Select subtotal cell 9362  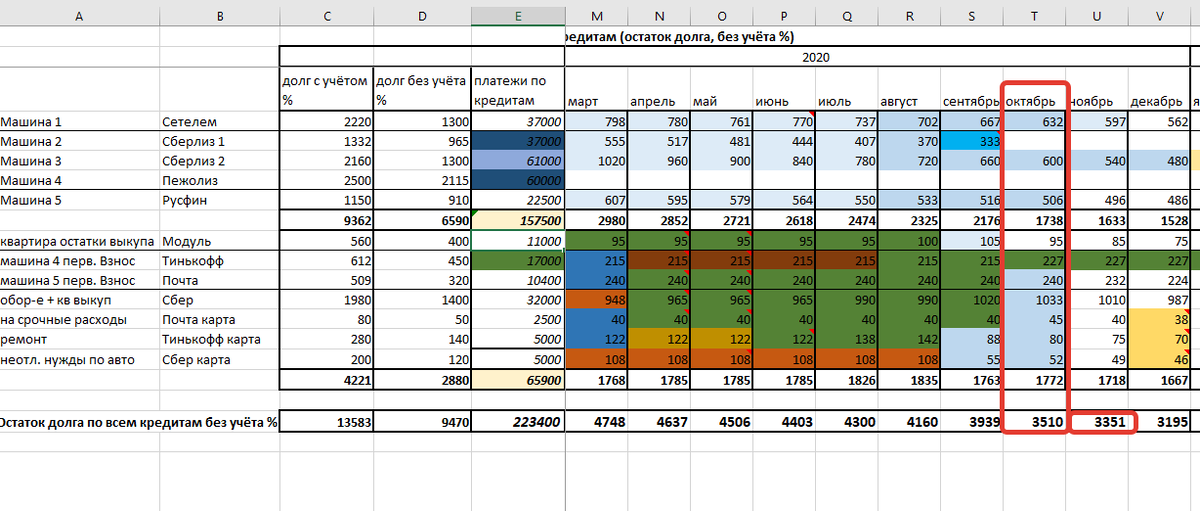[x=326, y=221]
